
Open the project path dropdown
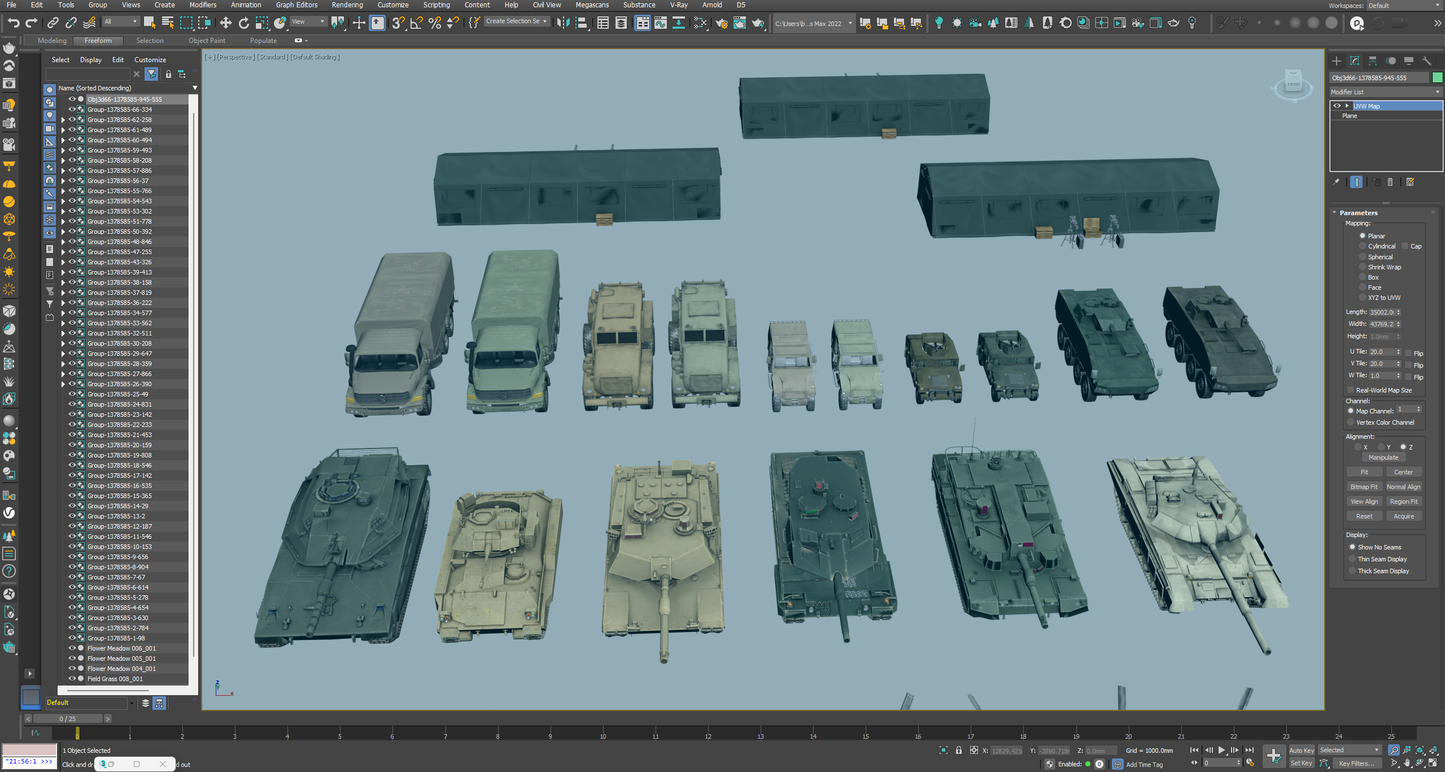pyautogui.click(x=814, y=22)
